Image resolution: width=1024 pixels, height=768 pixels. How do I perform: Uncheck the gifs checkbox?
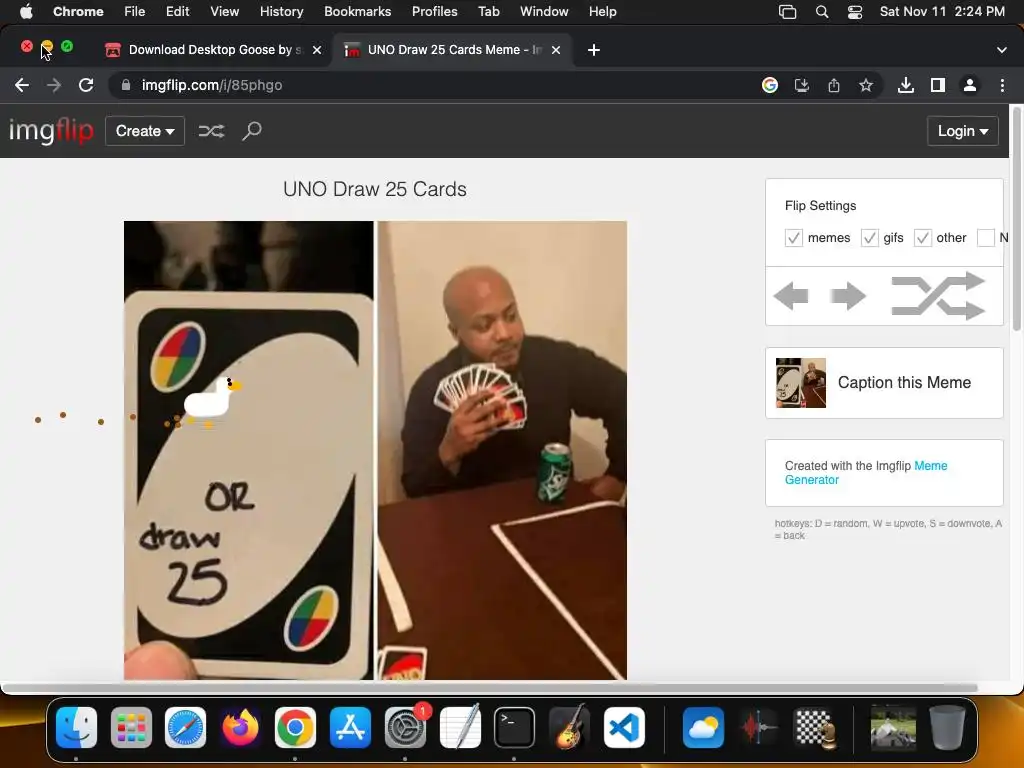pyautogui.click(x=869, y=238)
